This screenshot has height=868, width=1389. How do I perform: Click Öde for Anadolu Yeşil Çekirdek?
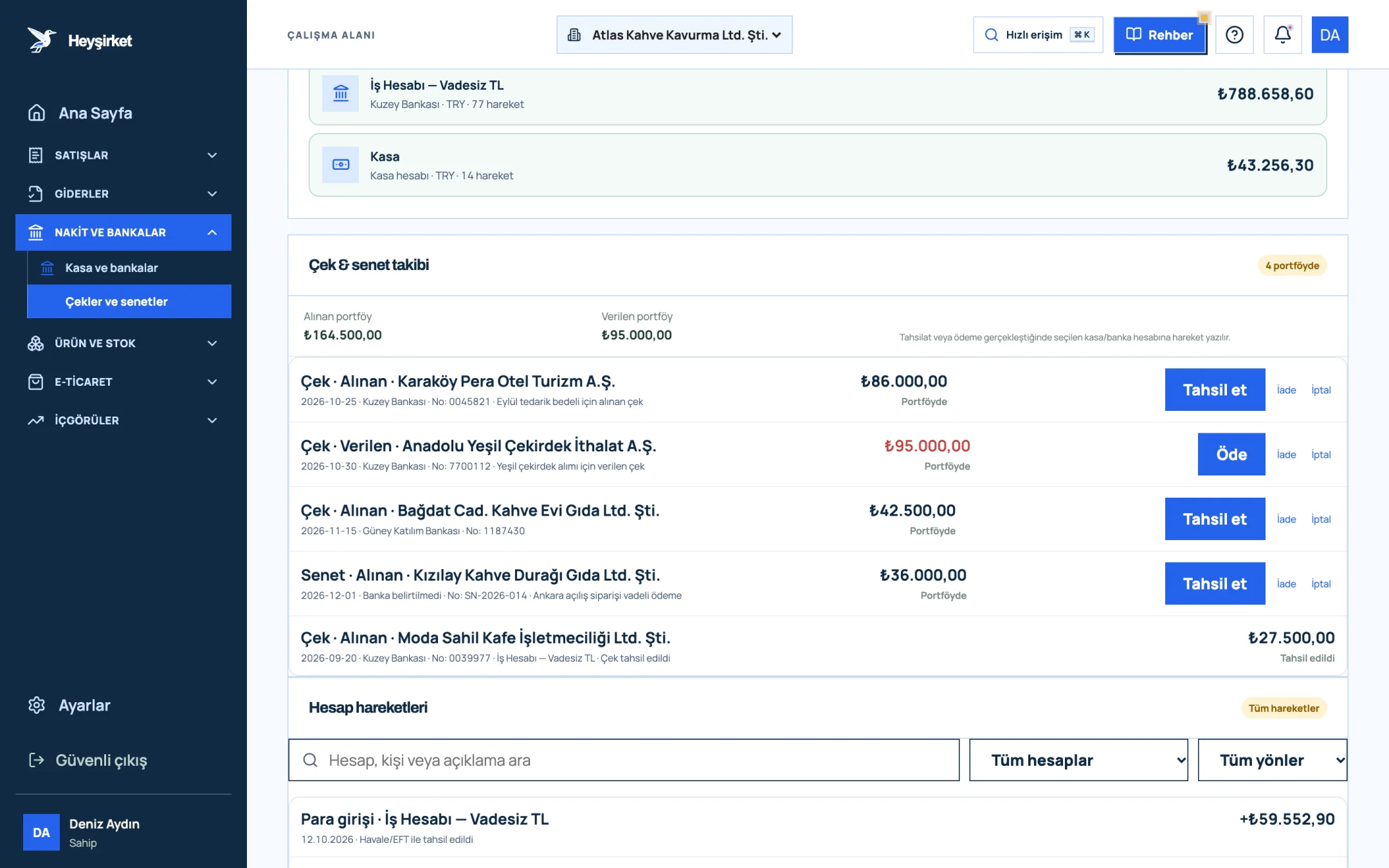(x=1231, y=454)
